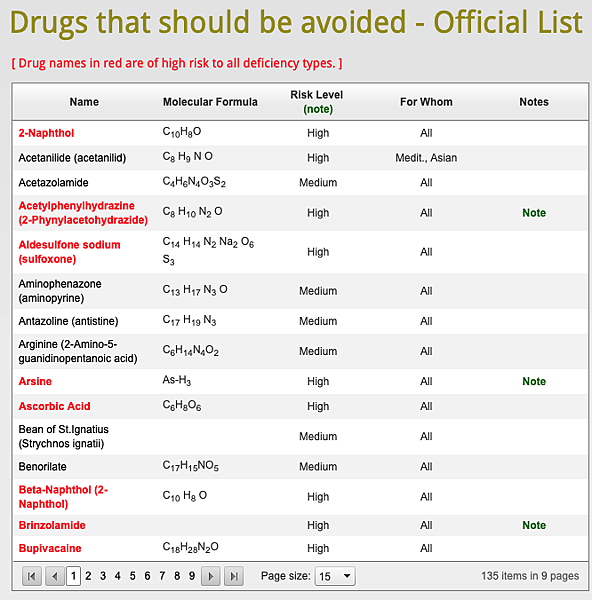
Task: Open the Note for Arsine
Action: point(534,381)
